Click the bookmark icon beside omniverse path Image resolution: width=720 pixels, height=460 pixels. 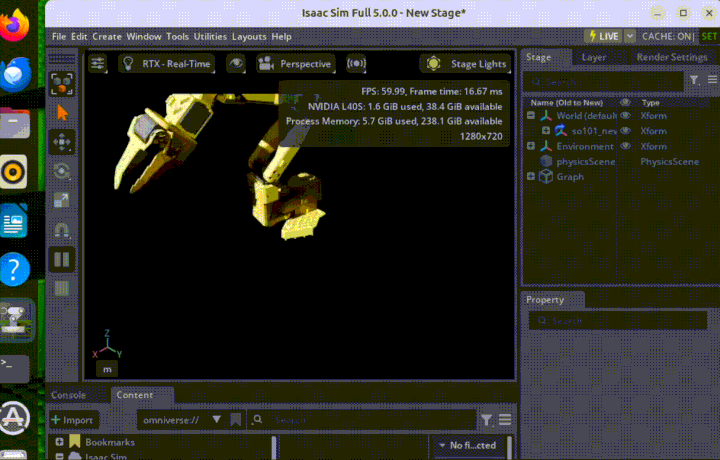click(235, 420)
